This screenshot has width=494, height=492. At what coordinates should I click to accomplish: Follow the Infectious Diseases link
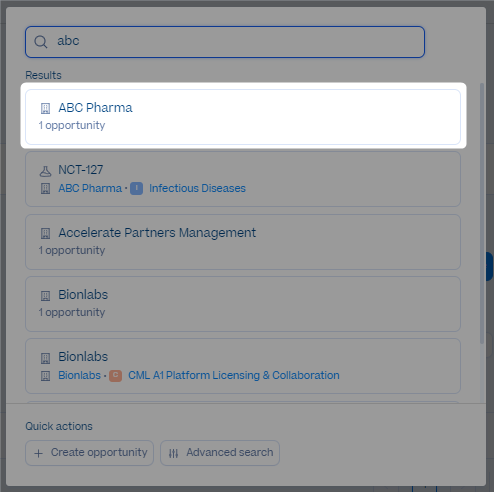click(197, 188)
